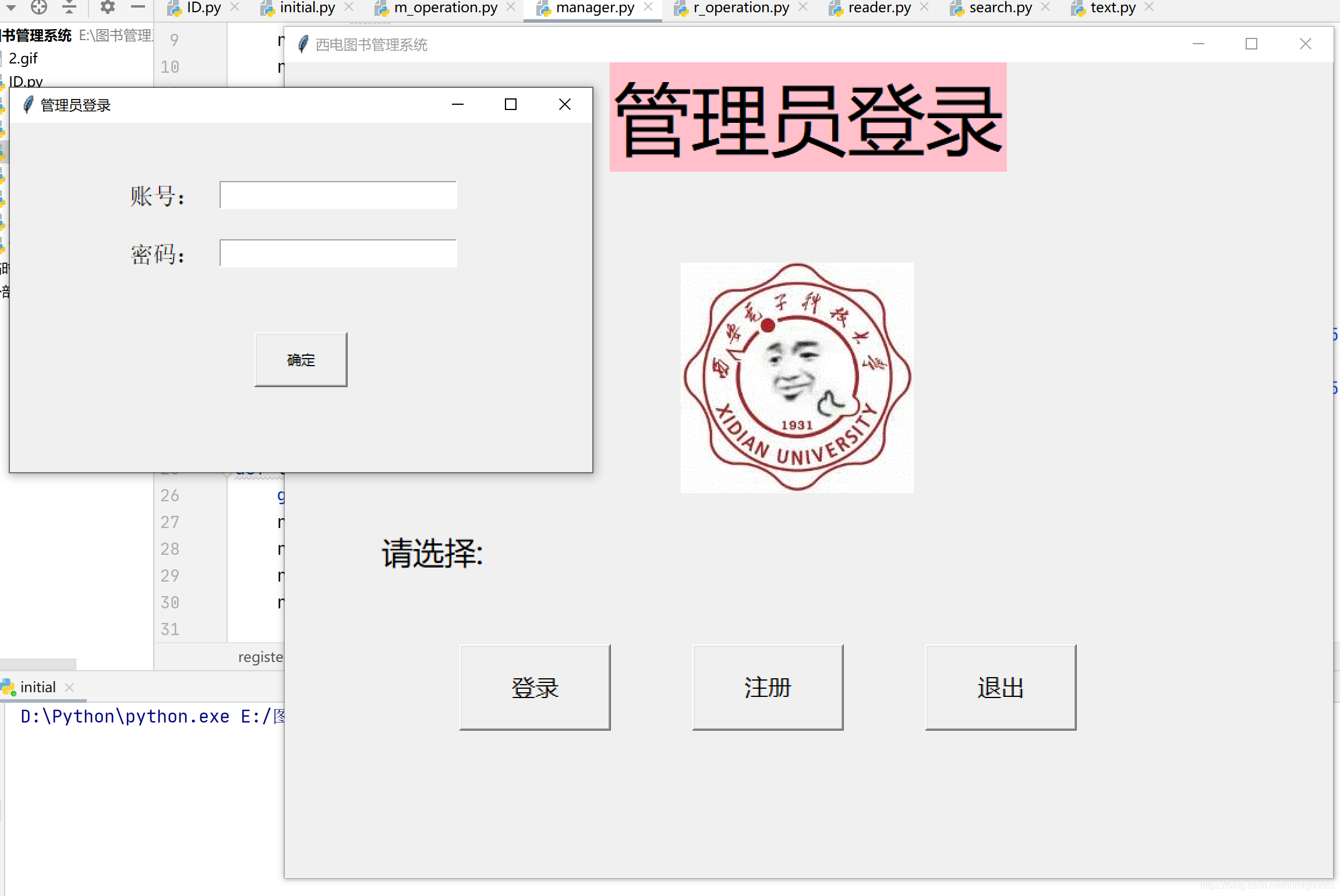
Task: Click the collapse all icon in project toolbar
Action: point(69,7)
